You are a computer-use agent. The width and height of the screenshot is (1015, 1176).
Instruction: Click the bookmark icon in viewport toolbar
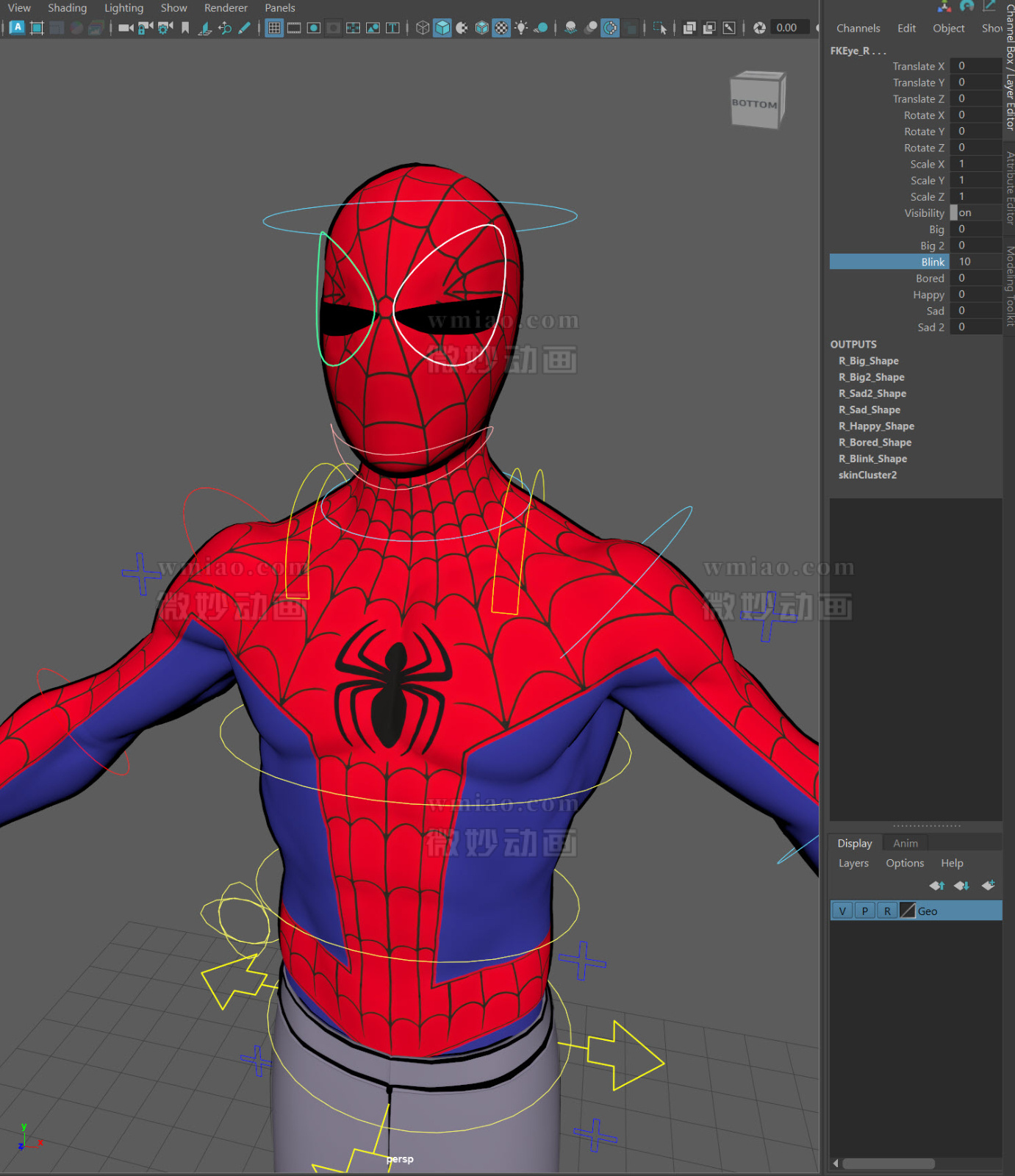(x=185, y=28)
